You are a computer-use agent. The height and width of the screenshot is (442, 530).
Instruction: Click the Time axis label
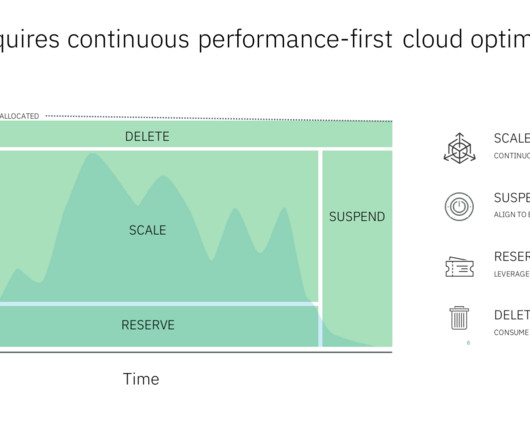coord(141,379)
